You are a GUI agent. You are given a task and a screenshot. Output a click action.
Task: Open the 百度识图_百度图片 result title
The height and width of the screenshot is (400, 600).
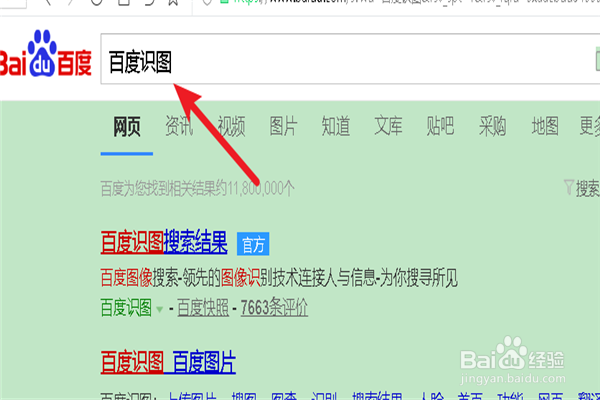pyautogui.click(x=168, y=362)
